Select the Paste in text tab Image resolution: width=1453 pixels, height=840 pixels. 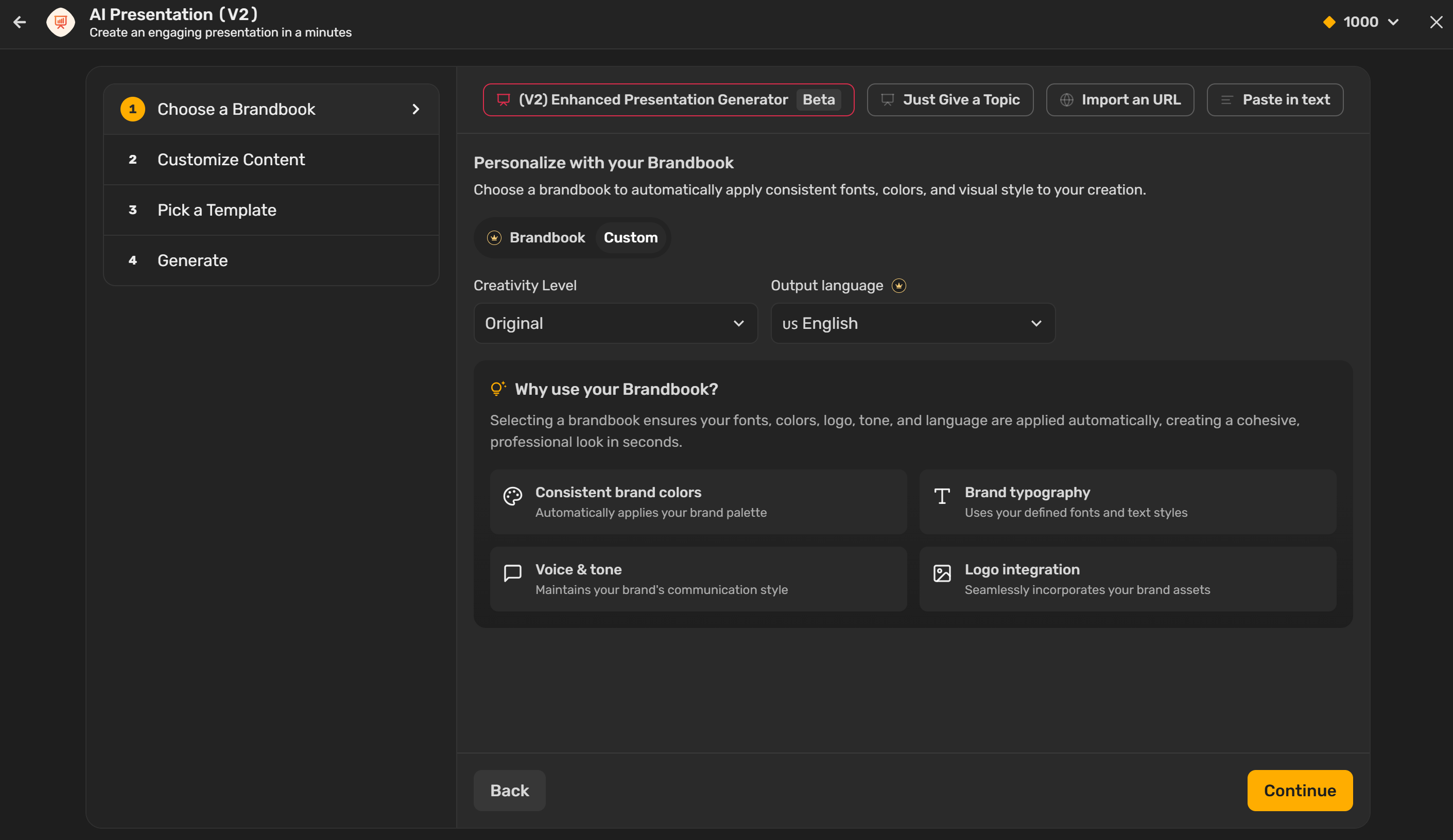[x=1274, y=100]
